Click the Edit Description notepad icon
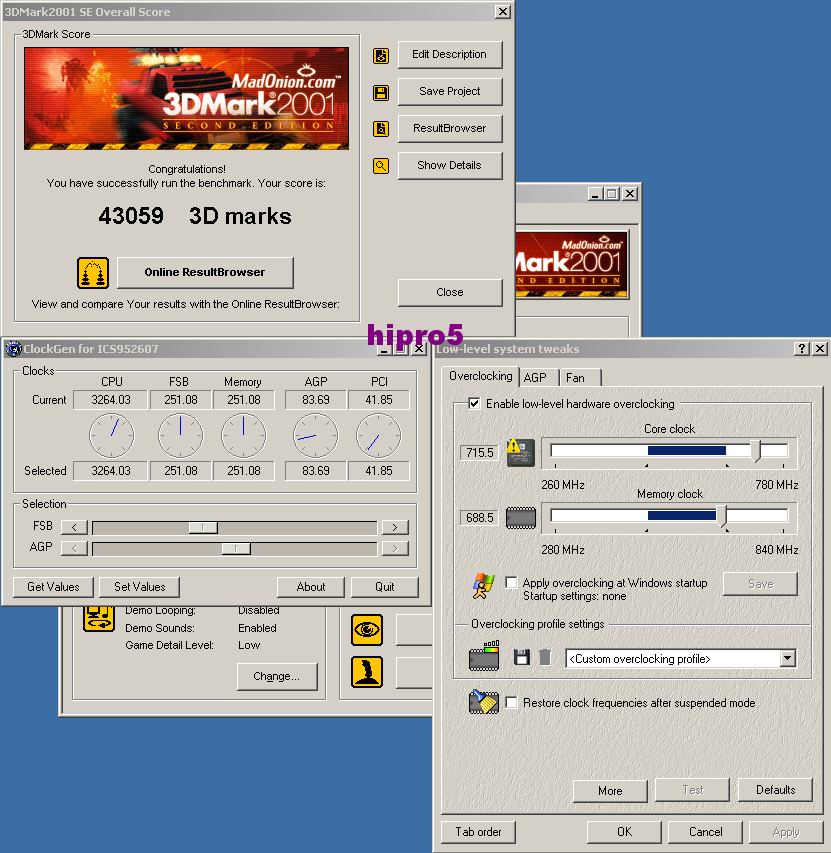 (x=381, y=55)
